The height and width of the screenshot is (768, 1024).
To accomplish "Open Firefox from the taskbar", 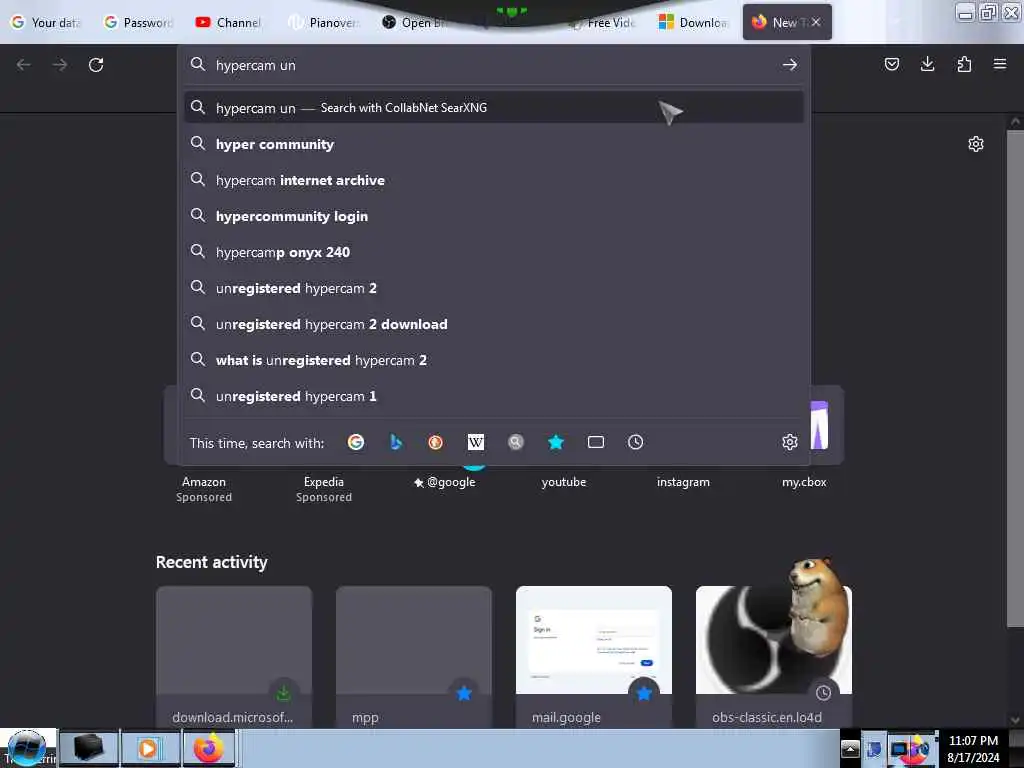I will (208, 748).
